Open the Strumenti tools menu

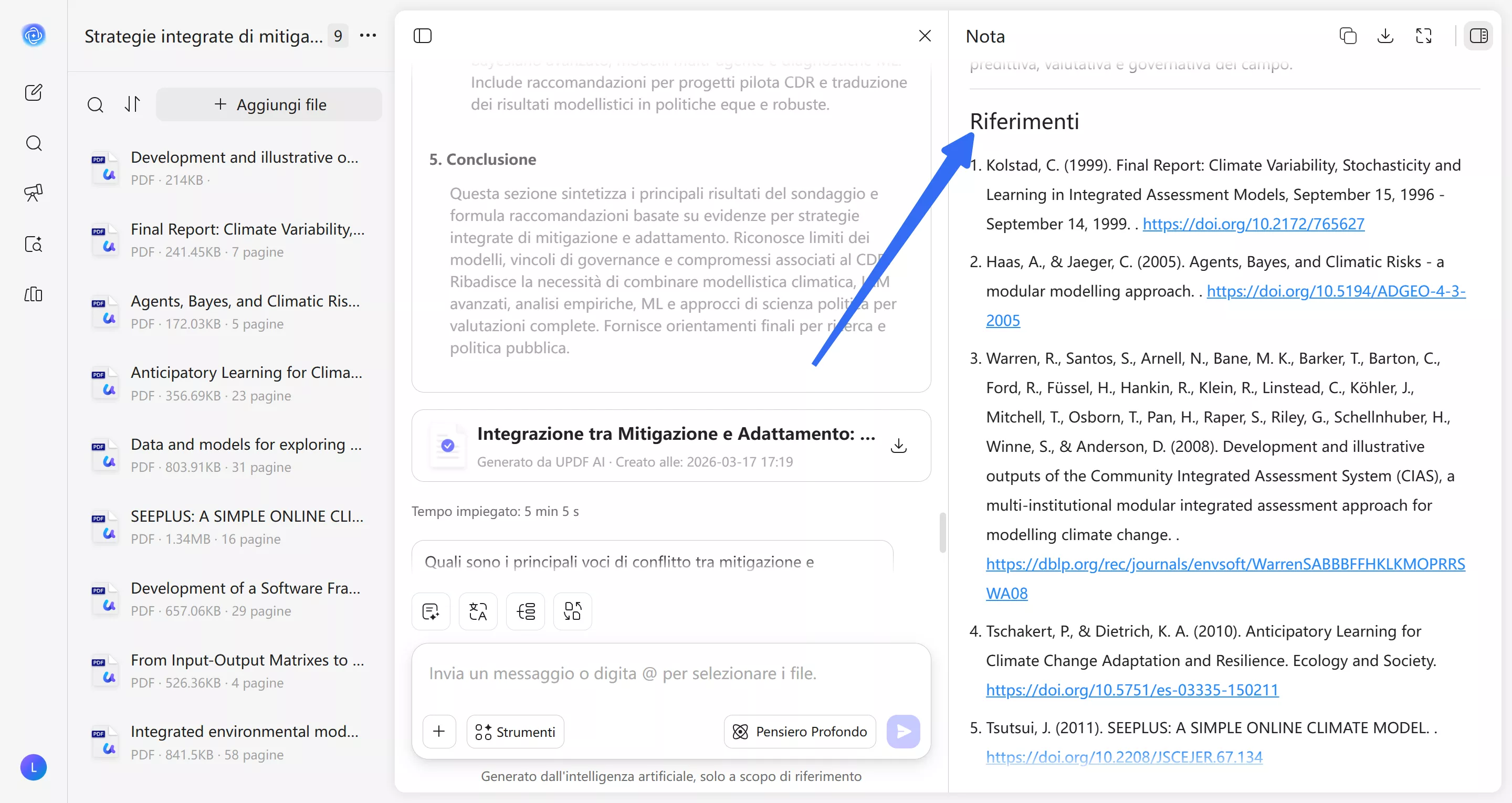coord(516,732)
